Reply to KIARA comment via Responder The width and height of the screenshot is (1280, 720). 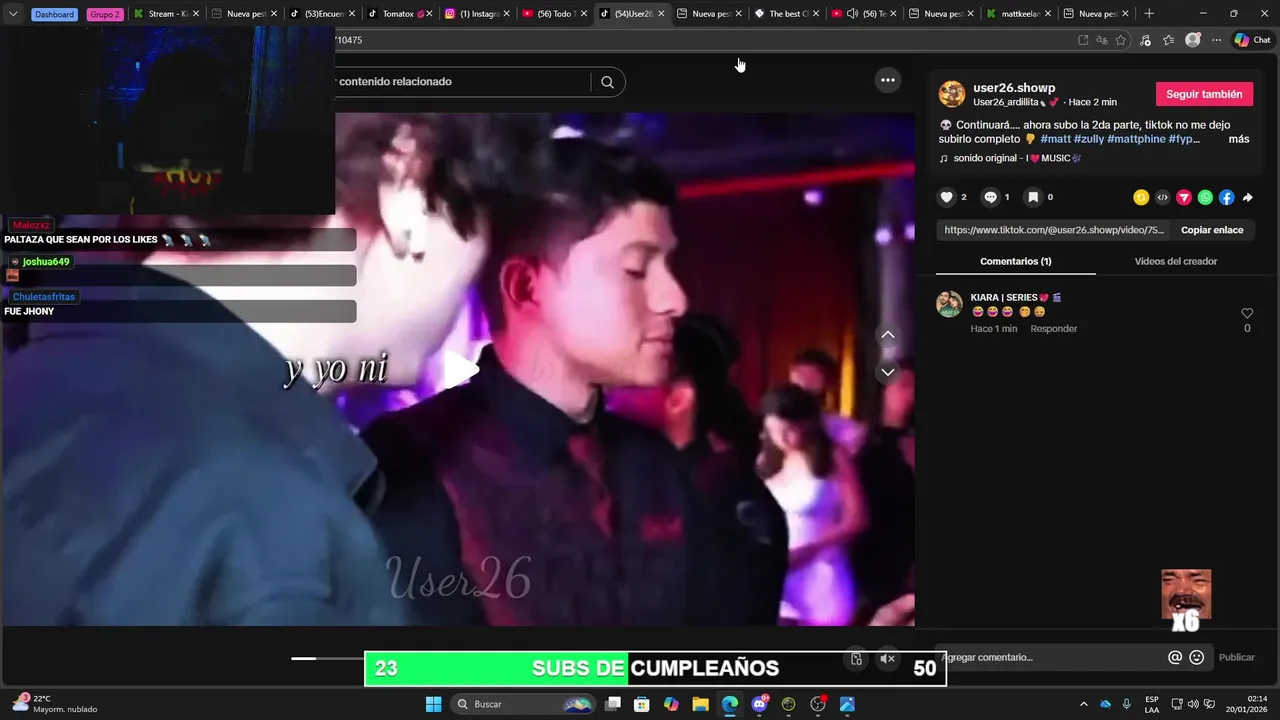pos(1053,329)
